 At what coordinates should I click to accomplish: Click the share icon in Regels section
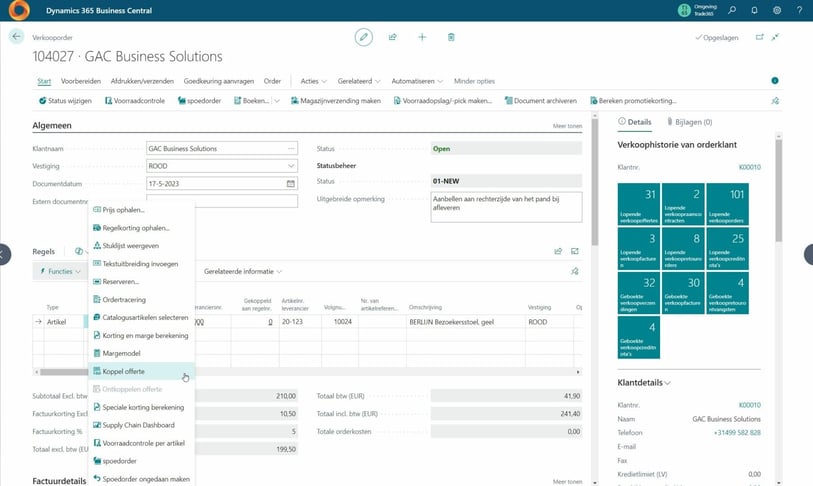point(558,251)
